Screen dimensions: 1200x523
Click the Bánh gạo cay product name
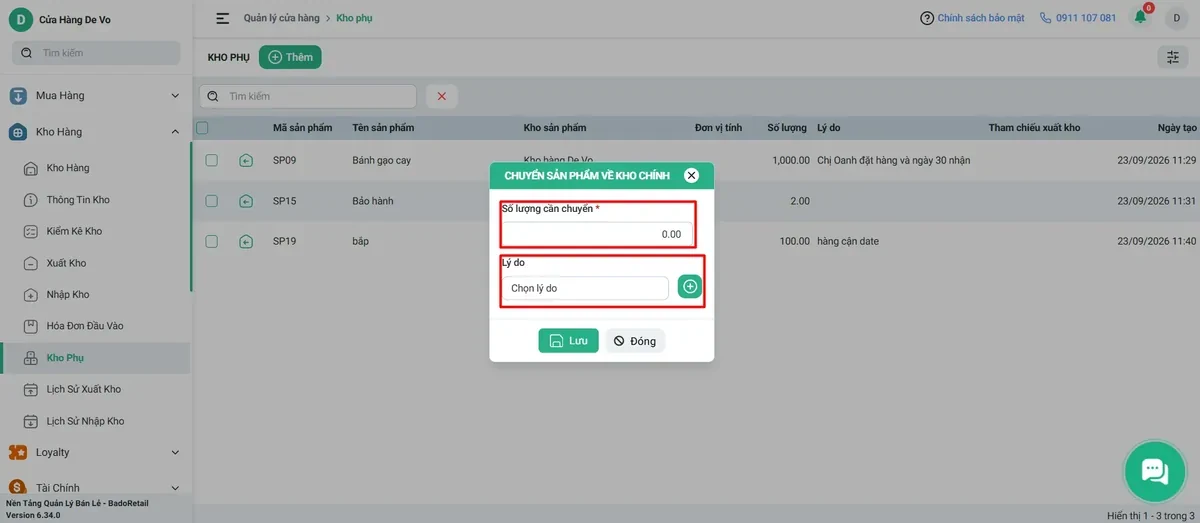tap(381, 160)
